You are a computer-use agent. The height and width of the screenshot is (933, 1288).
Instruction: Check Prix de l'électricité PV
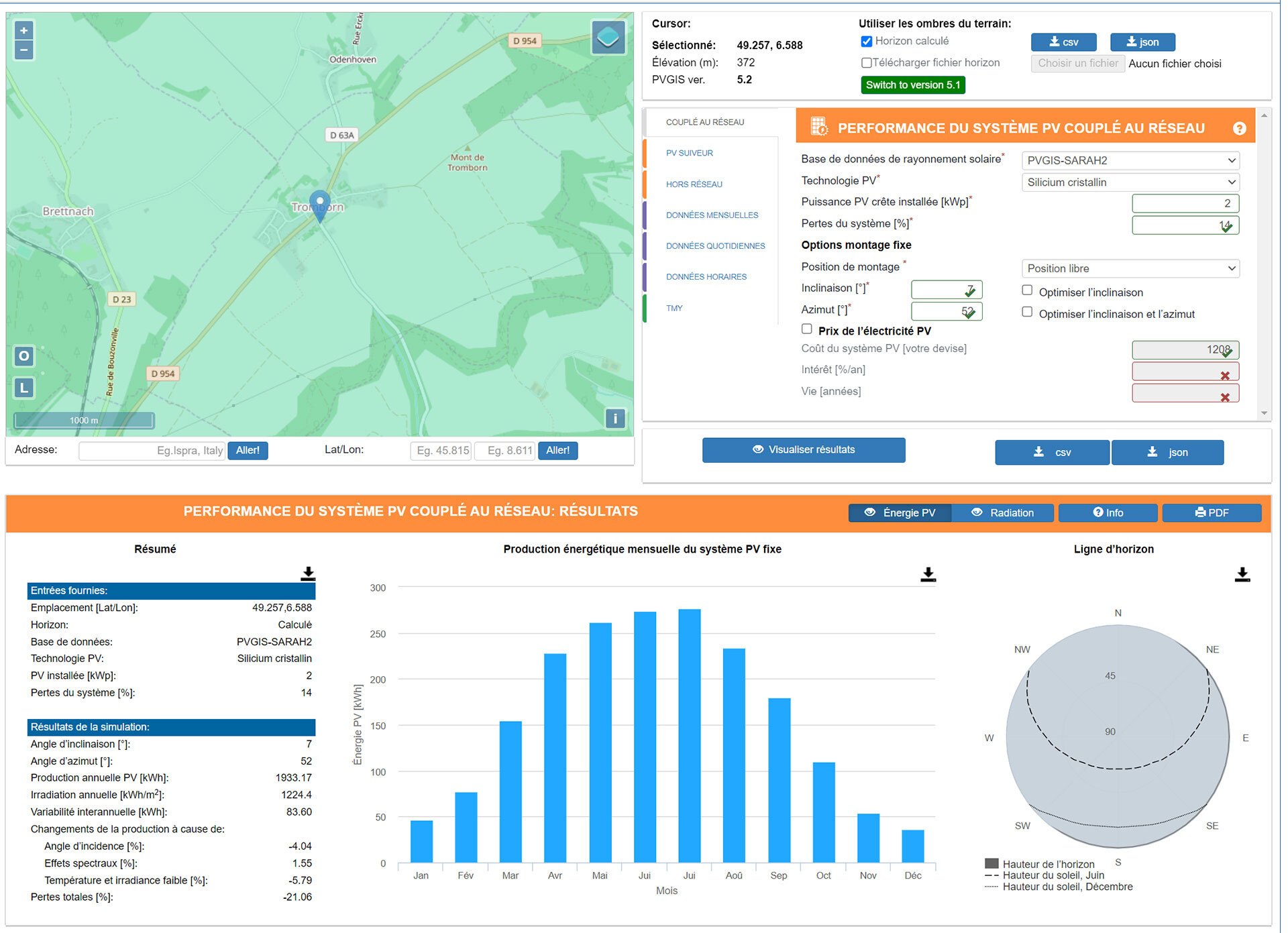pos(807,329)
